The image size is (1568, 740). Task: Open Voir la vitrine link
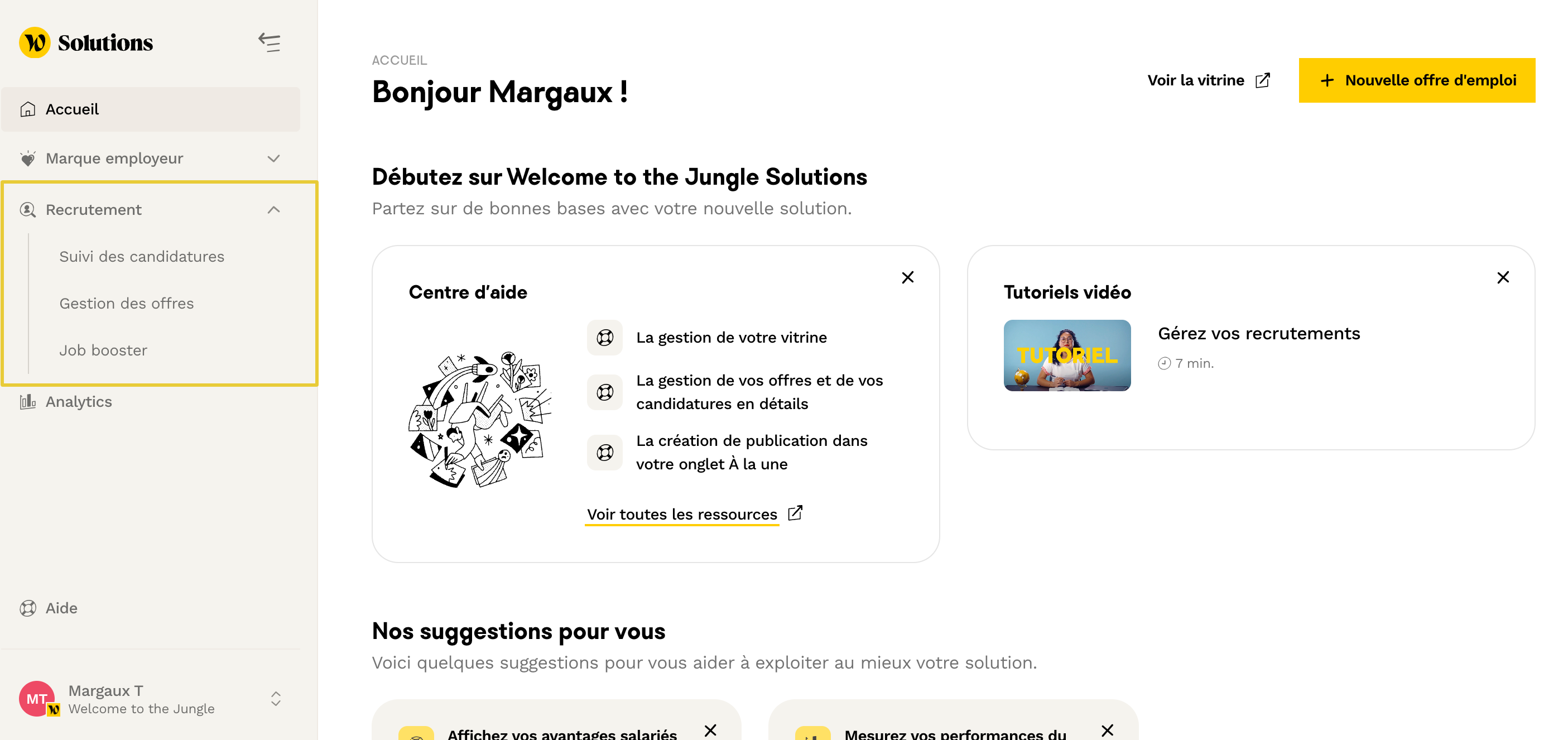(x=1208, y=80)
